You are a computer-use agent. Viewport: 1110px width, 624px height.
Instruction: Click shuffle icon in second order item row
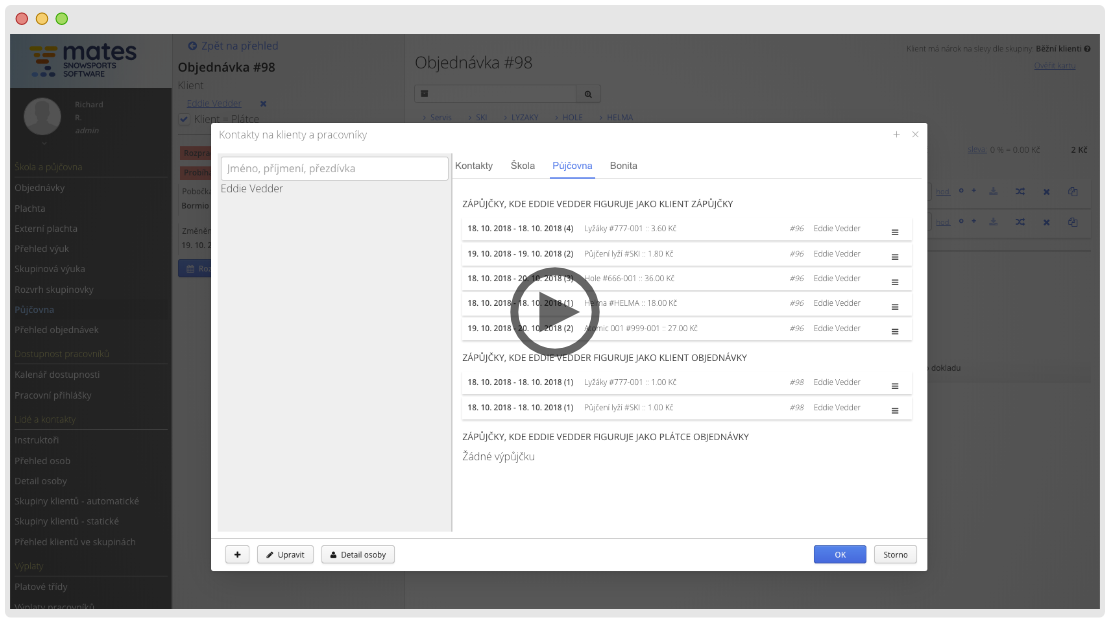click(x=1020, y=222)
